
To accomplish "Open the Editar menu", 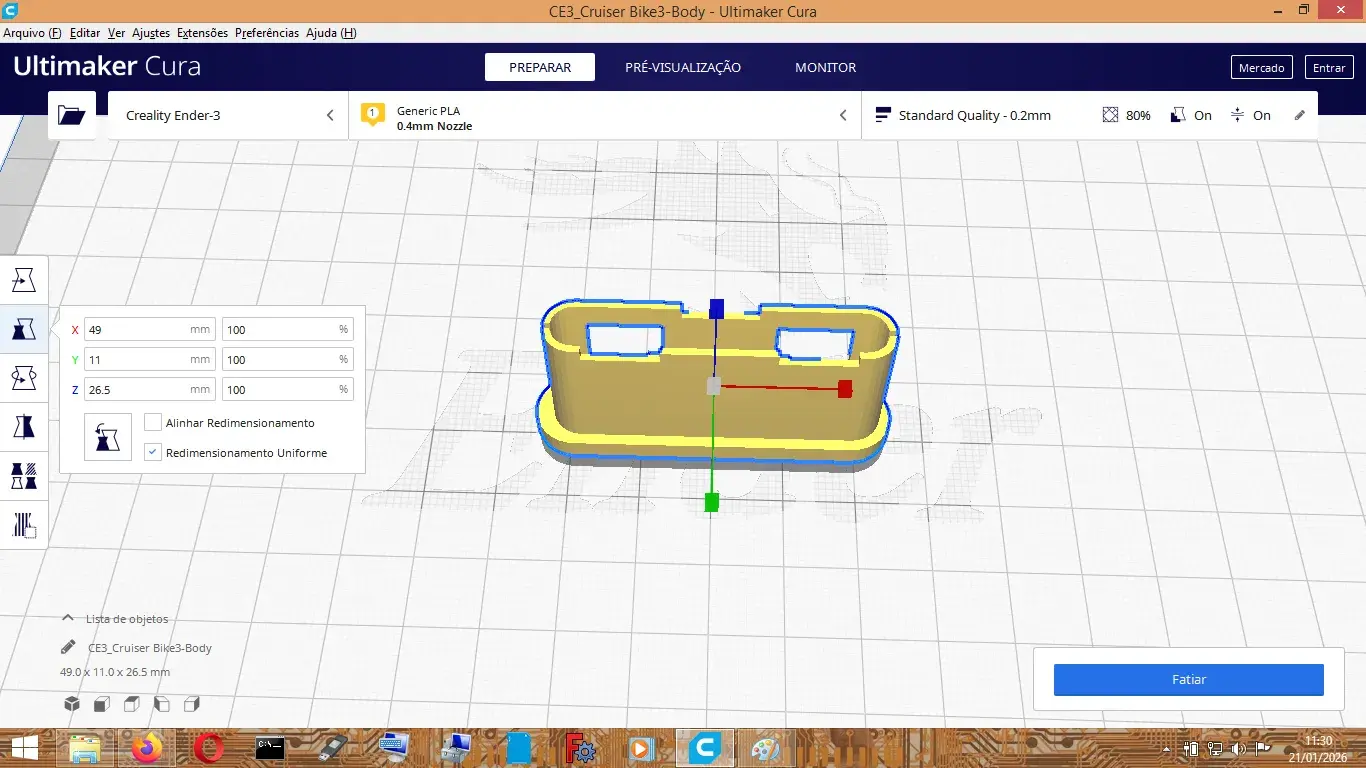I will point(85,33).
